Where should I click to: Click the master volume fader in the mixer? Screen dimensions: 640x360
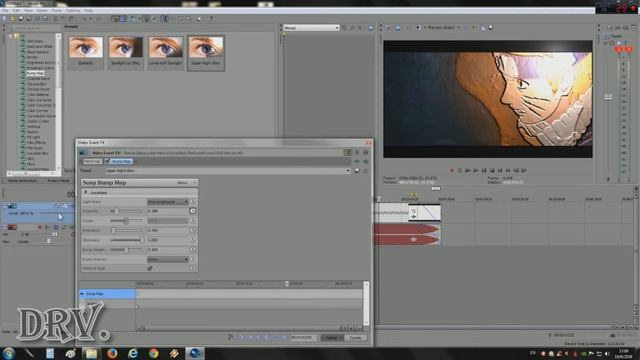(x=608, y=97)
